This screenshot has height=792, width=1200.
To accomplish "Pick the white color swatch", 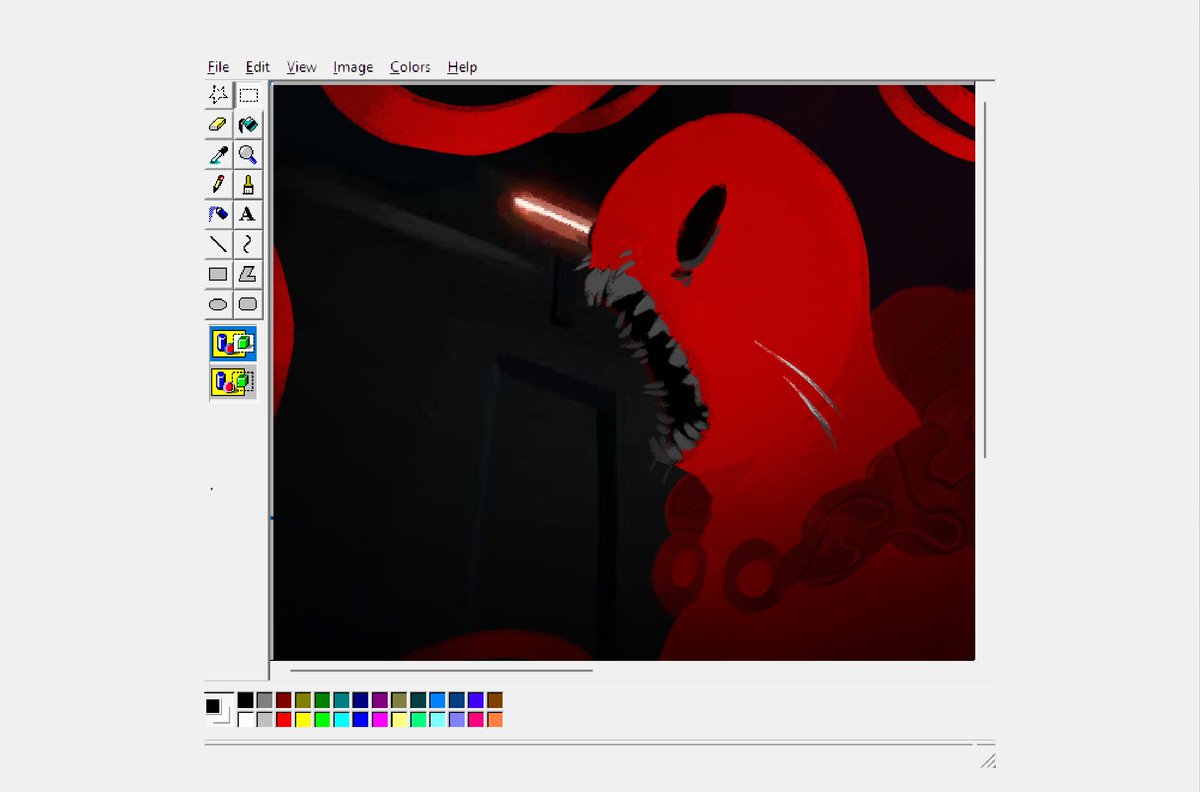I will (x=245, y=719).
